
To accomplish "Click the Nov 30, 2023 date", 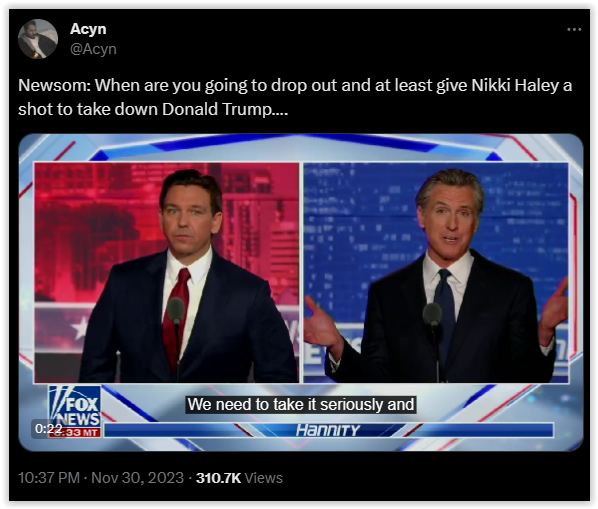I will click(137, 478).
